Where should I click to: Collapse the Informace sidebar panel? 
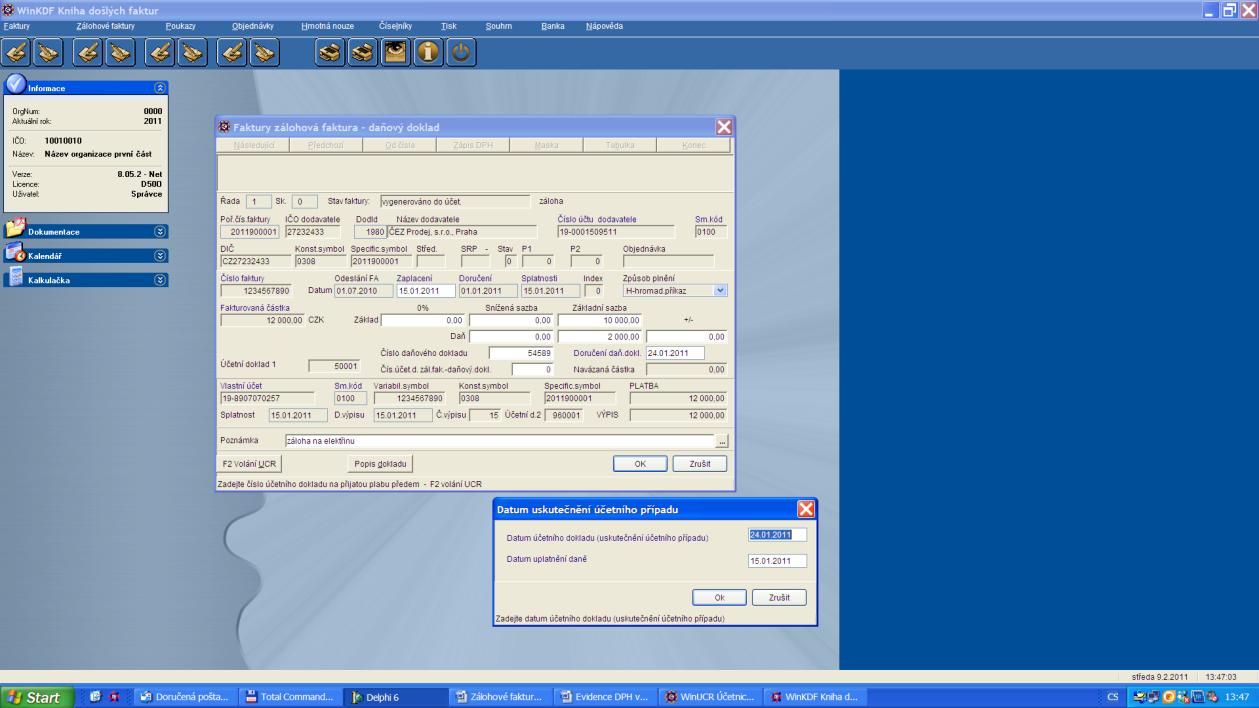tap(160, 88)
